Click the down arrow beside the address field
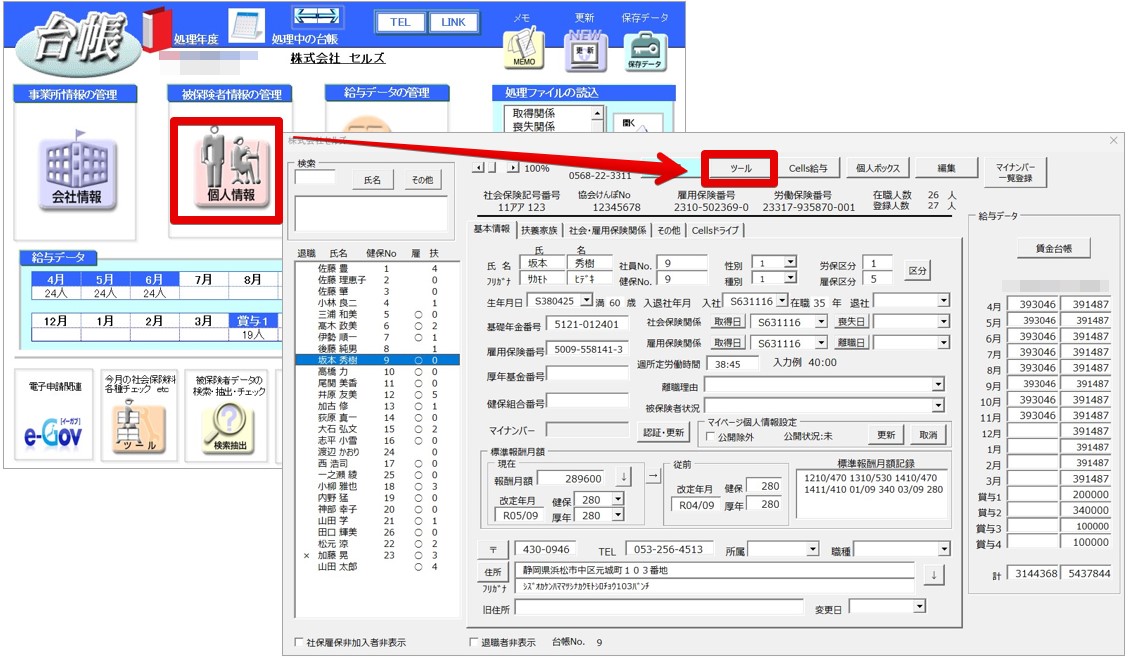 [x=934, y=574]
